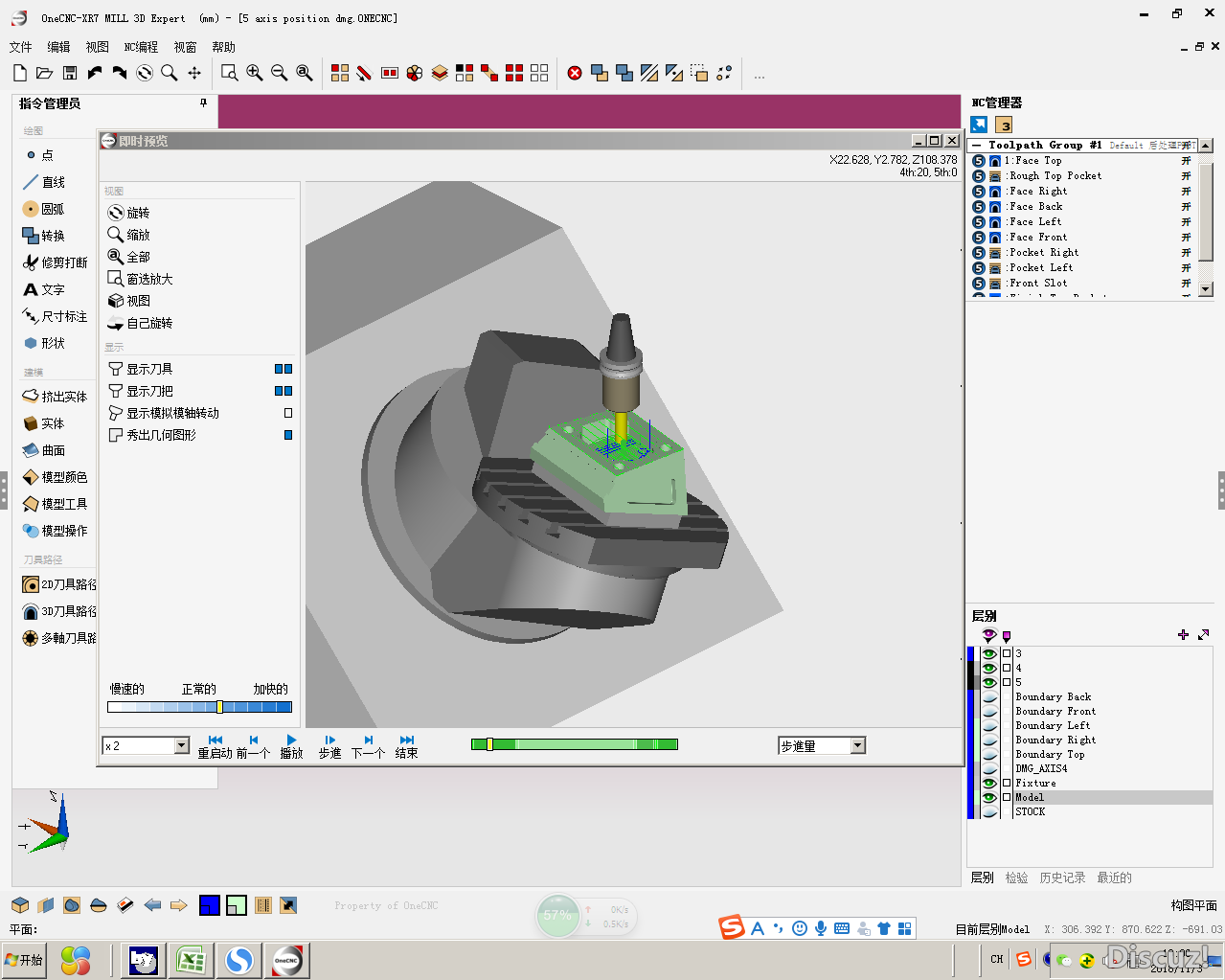Show the Boundary Back layer

pyautogui.click(x=989, y=696)
